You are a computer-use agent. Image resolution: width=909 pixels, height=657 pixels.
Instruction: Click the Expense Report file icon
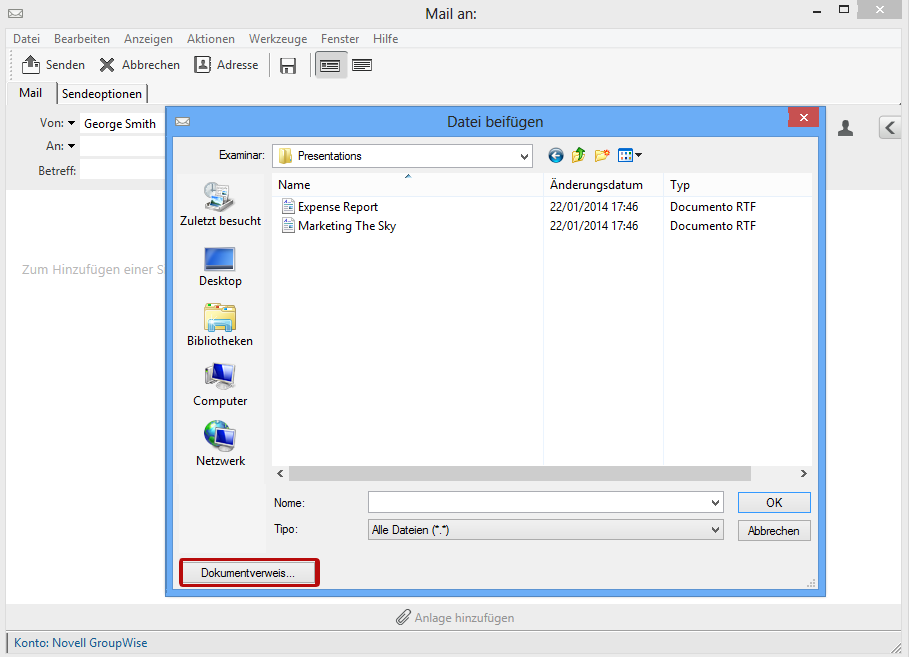288,206
